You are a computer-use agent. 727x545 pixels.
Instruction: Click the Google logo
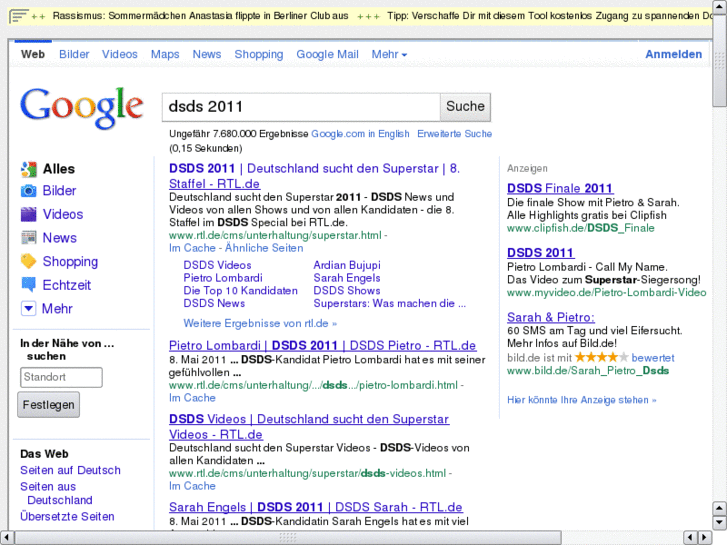82,109
